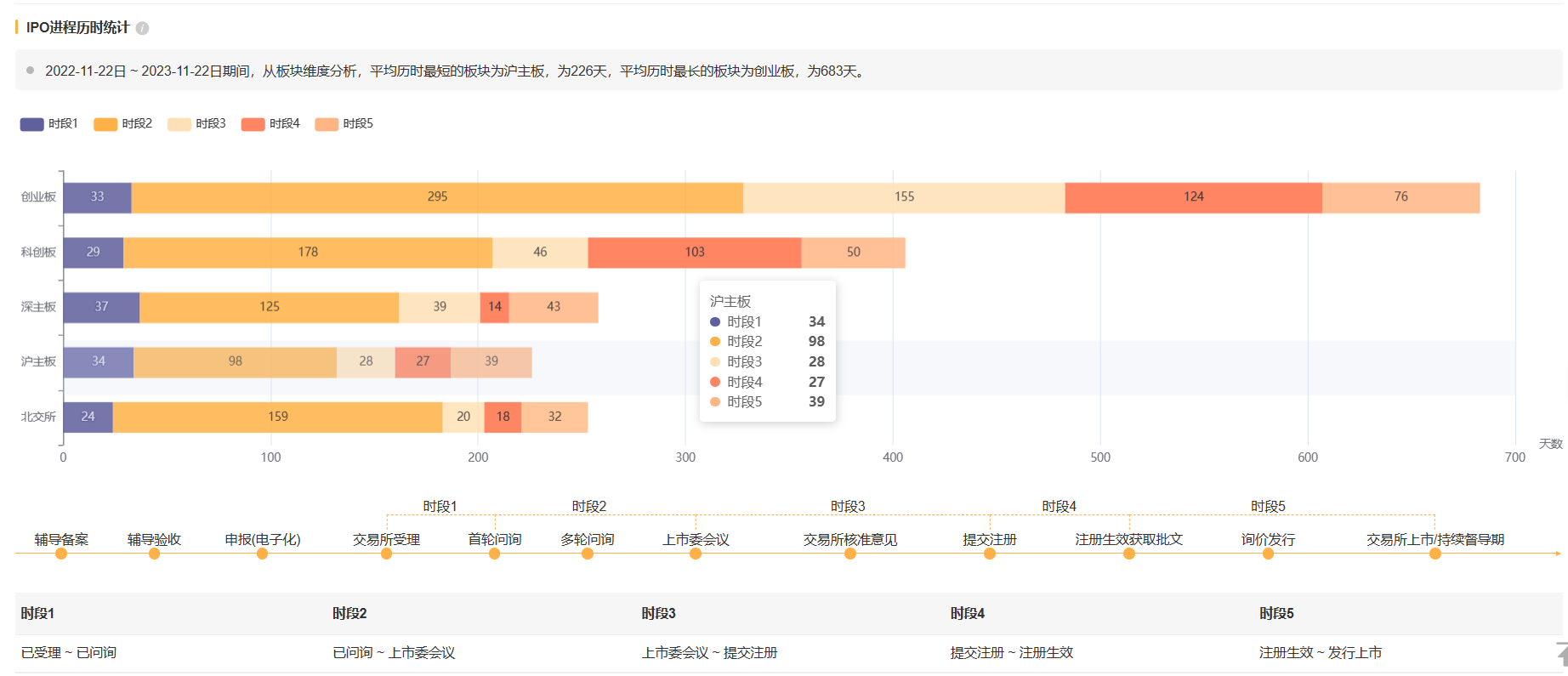Click the 首轮问询 timeline node
Image resolution: width=1568 pixels, height=676 pixels.
[494, 554]
